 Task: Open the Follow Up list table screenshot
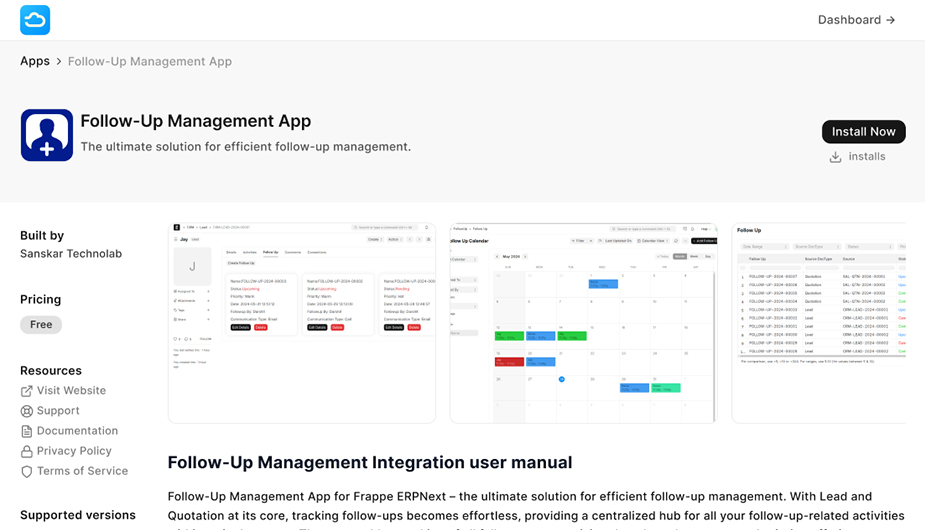819,322
